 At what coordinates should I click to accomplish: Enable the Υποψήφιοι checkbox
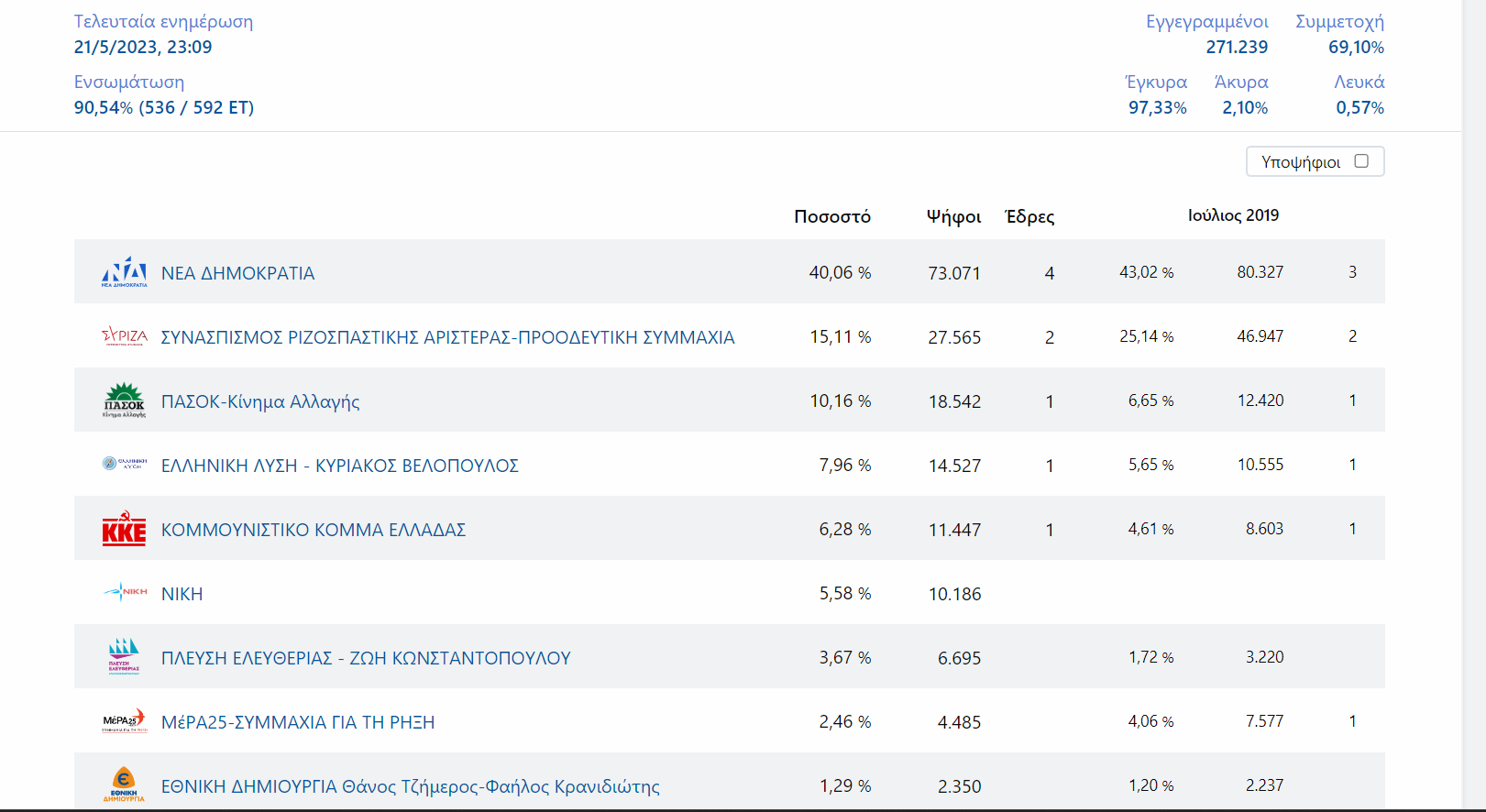pos(1361,161)
